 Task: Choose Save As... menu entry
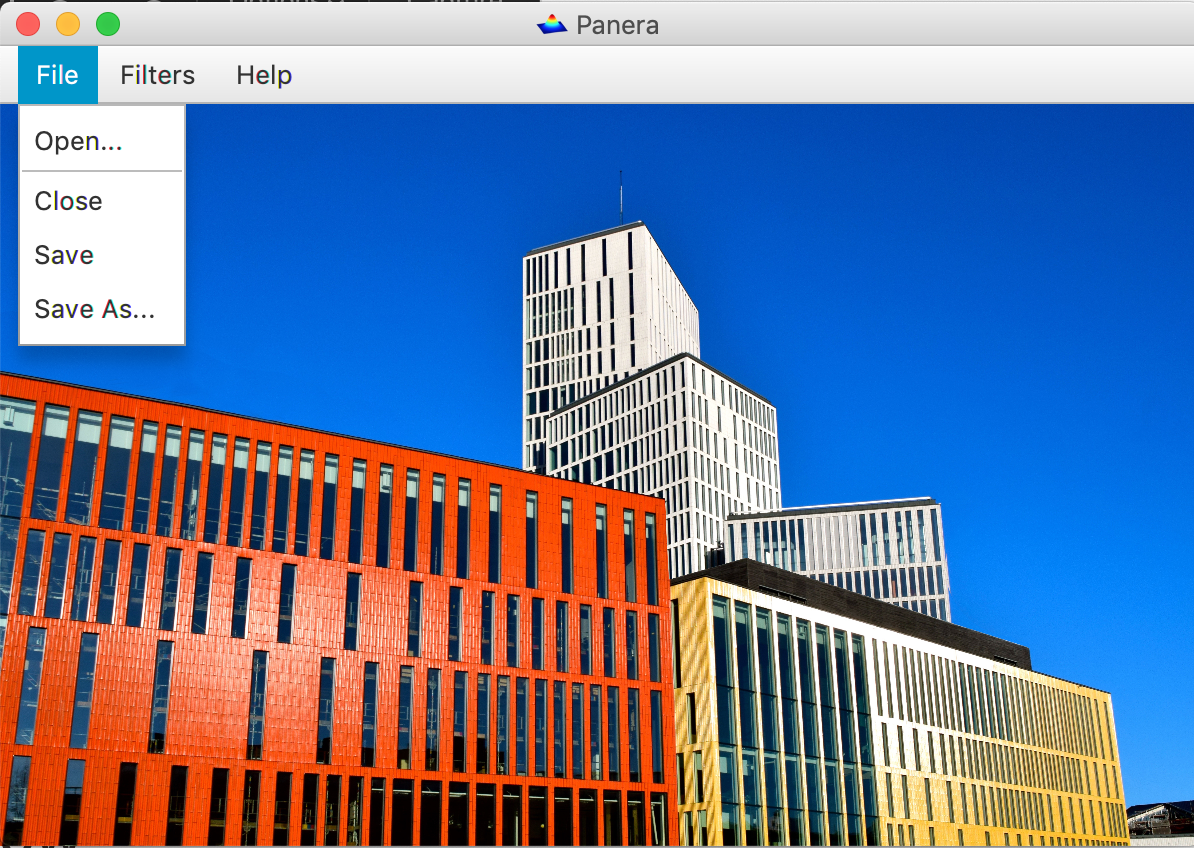tap(94, 309)
